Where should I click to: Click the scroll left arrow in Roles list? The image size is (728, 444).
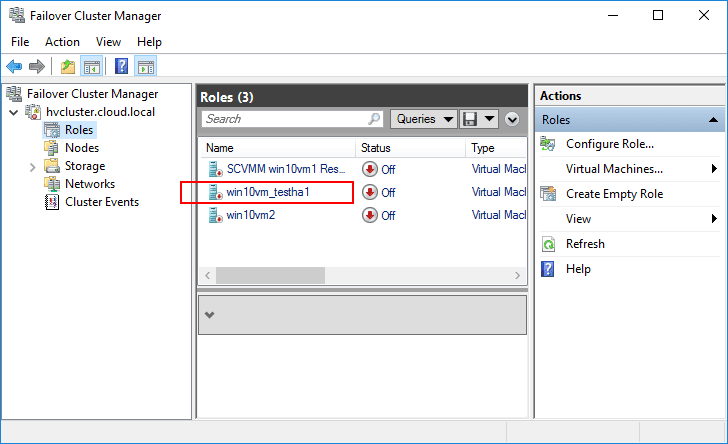coord(208,275)
